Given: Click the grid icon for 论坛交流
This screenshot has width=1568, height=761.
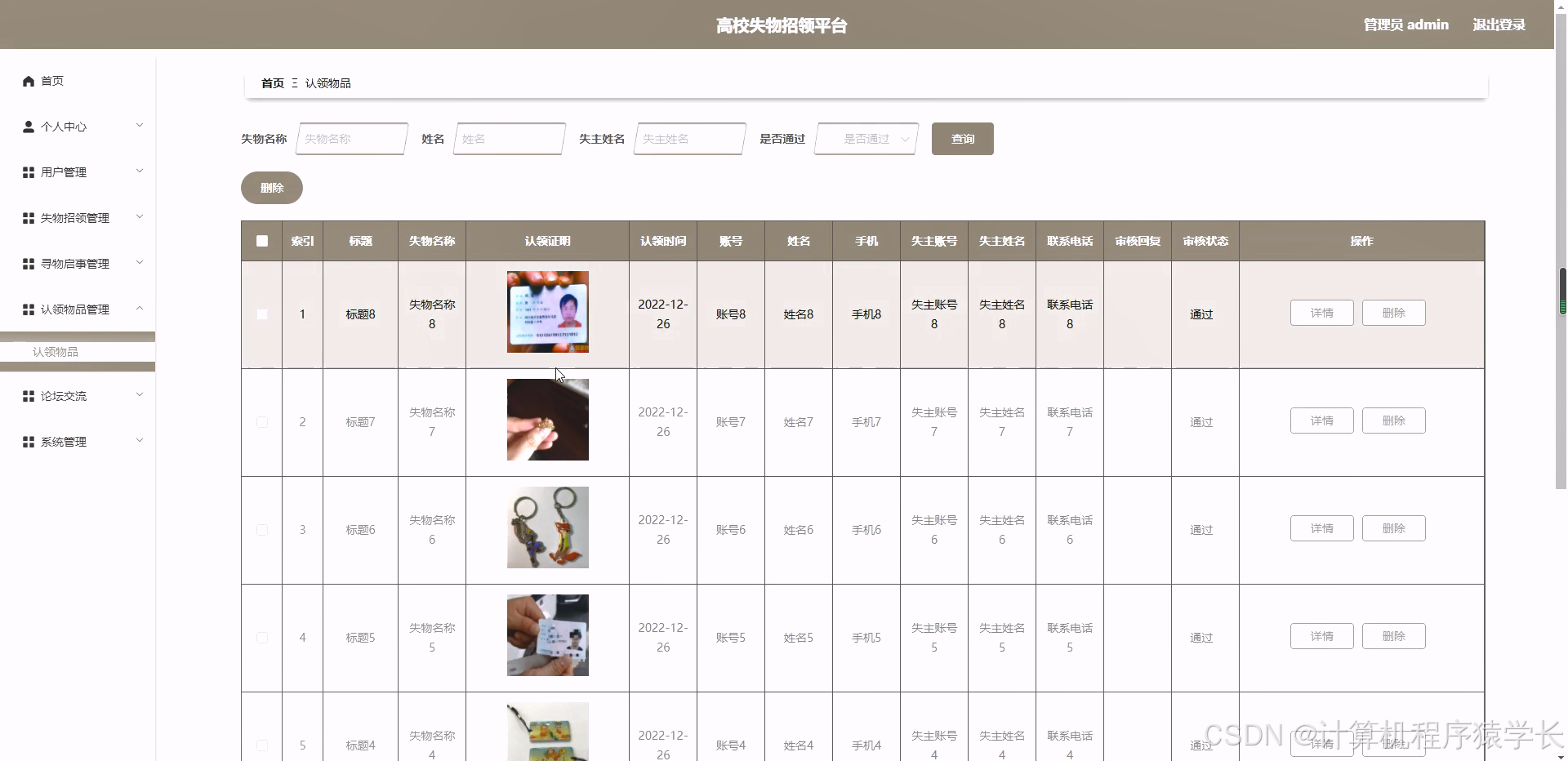Looking at the screenshot, I should 29,396.
